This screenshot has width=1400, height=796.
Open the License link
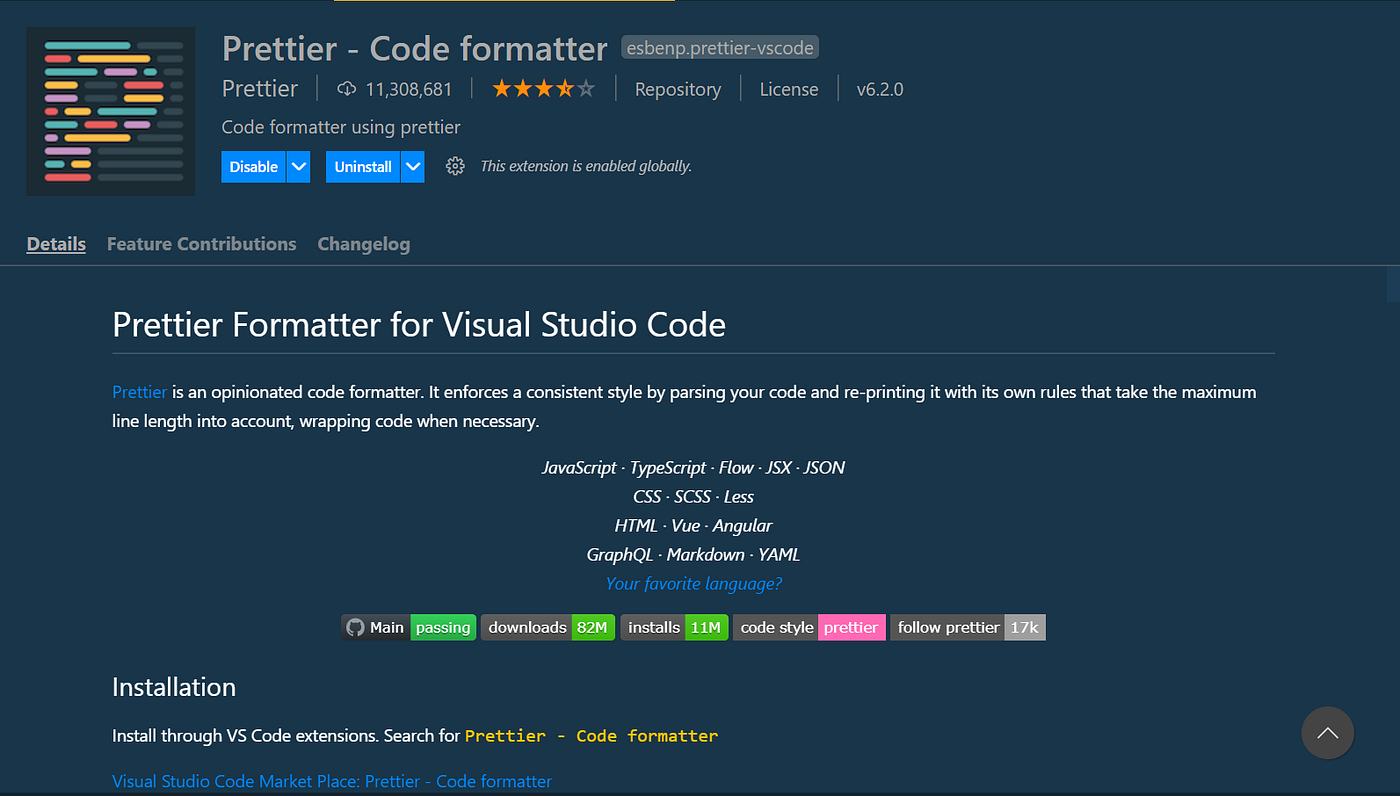(789, 89)
